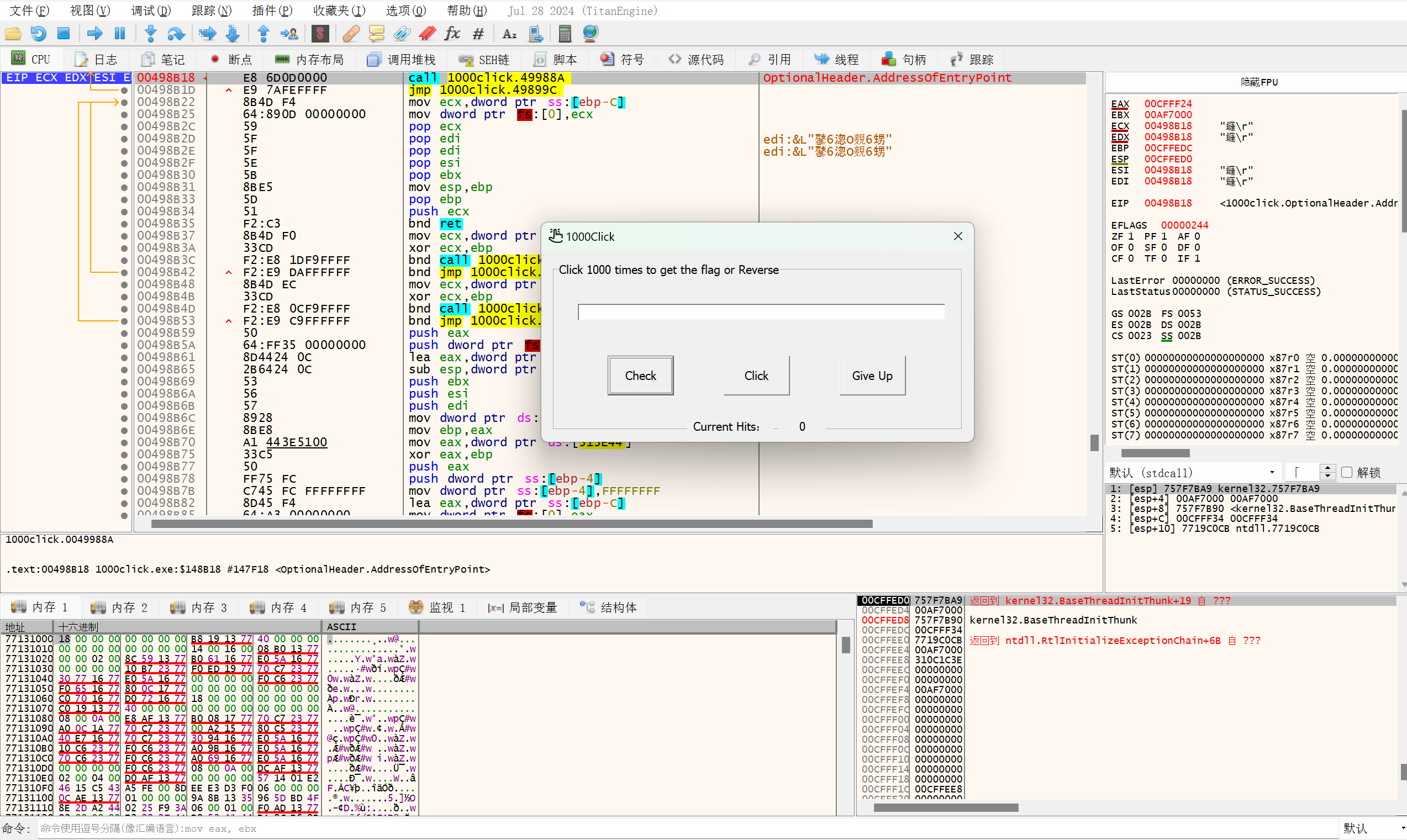This screenshot has height=840, width=1407.
Task: Open the 局部变量 tab
Action: tap(523, 607)
